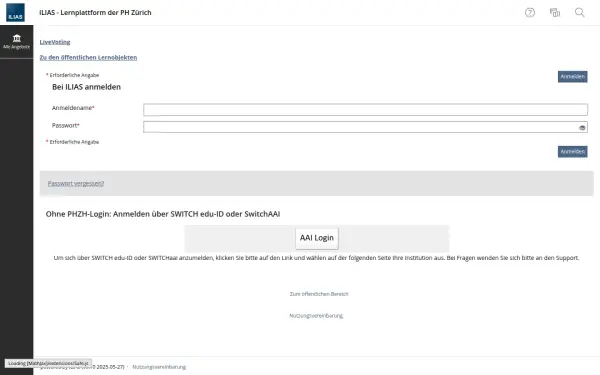The height and width of the screenshot is (375, 600).
Task: Open the Passwort vergessen? link
Action: (76, 184)
